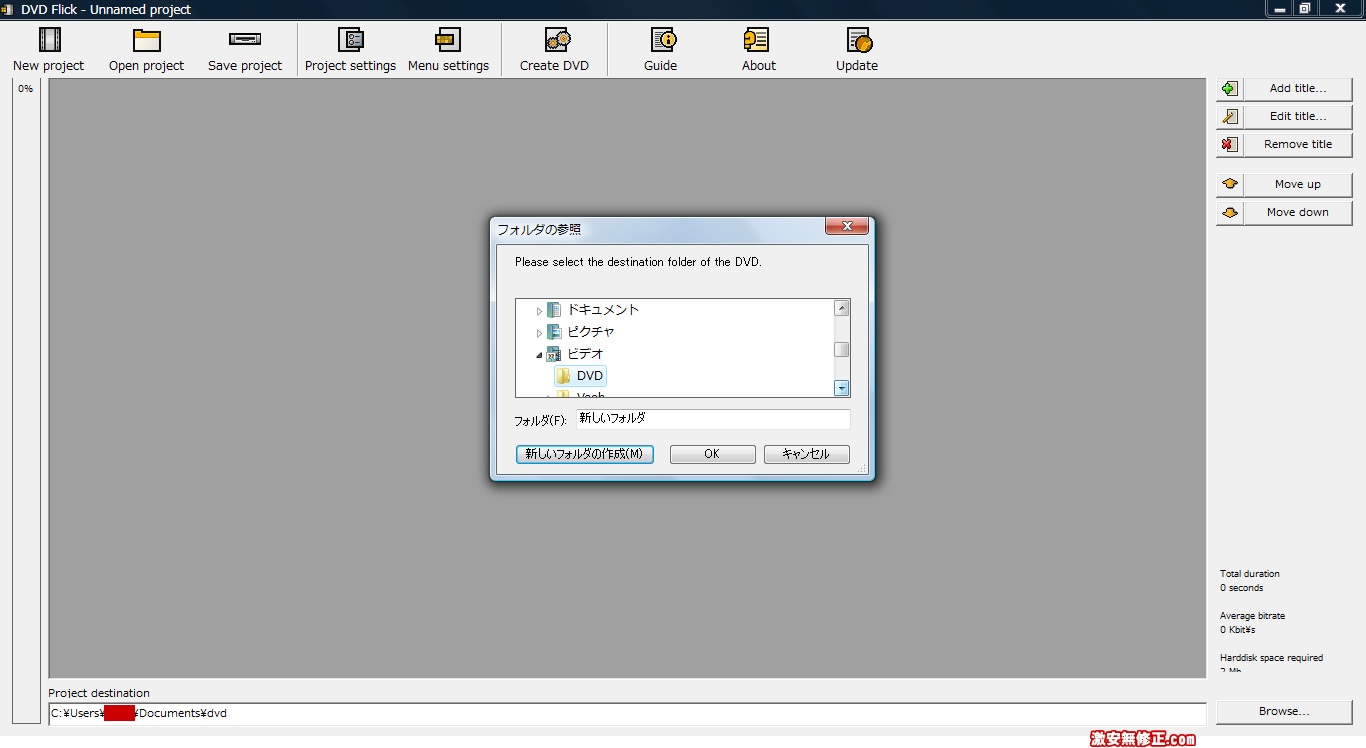Open the Open project folder icon

pos(147,40)
